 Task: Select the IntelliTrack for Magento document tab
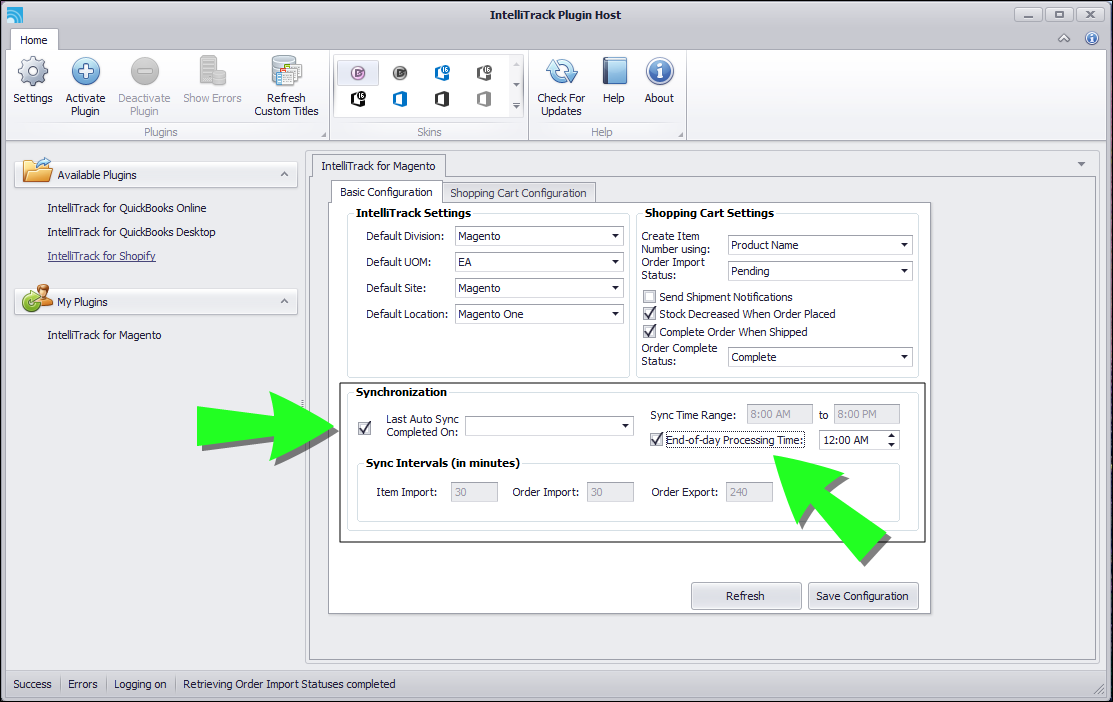tap(378, 166)
